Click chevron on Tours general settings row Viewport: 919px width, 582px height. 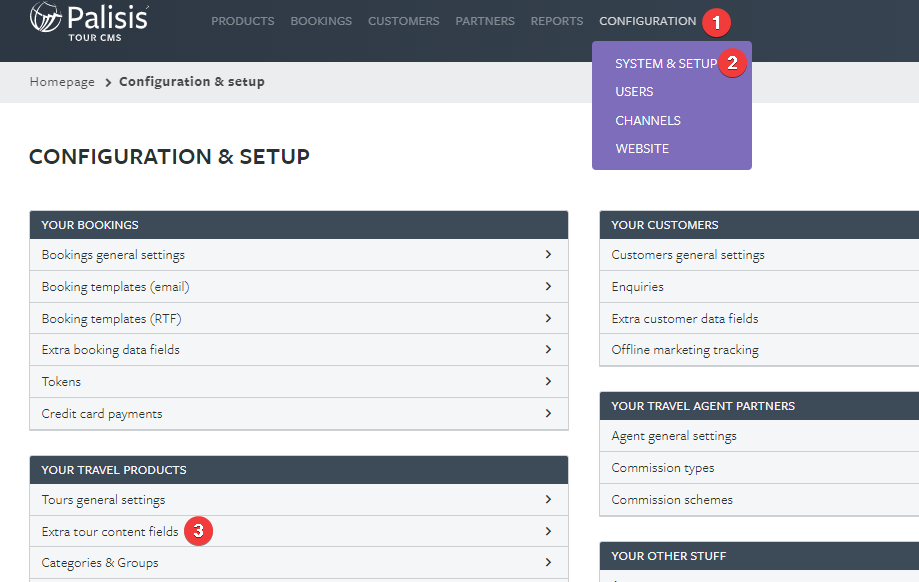549,499
